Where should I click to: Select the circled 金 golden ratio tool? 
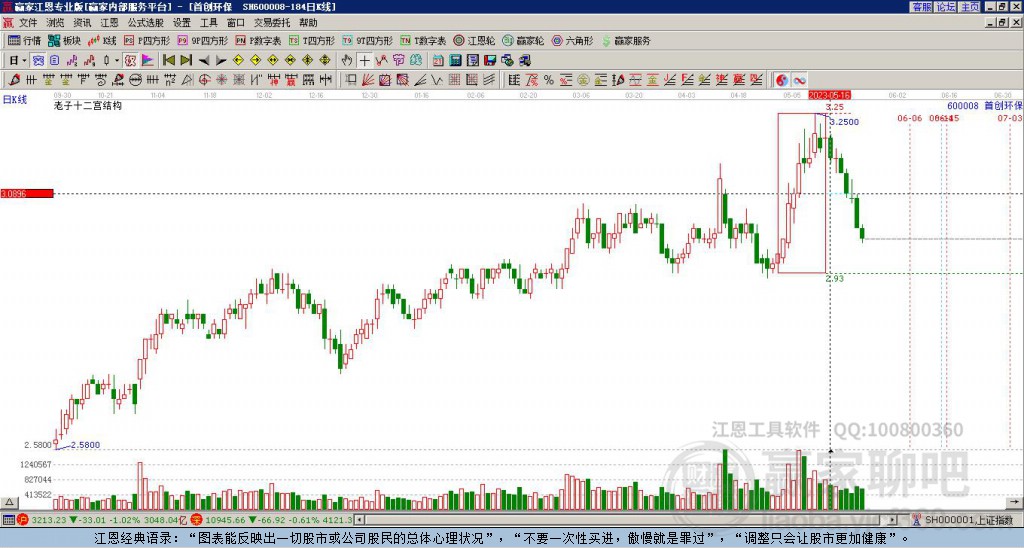(583, 80)
